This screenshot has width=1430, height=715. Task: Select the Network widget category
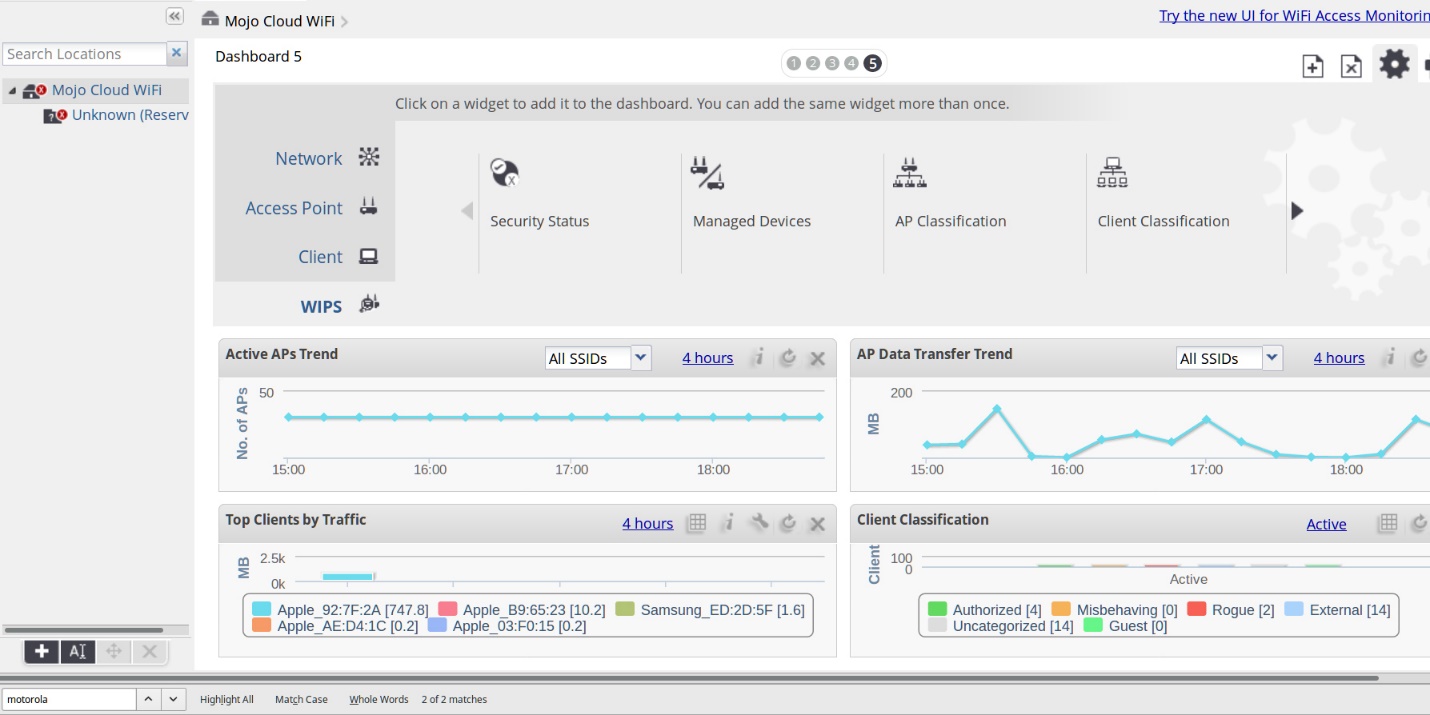click(309, 158)
